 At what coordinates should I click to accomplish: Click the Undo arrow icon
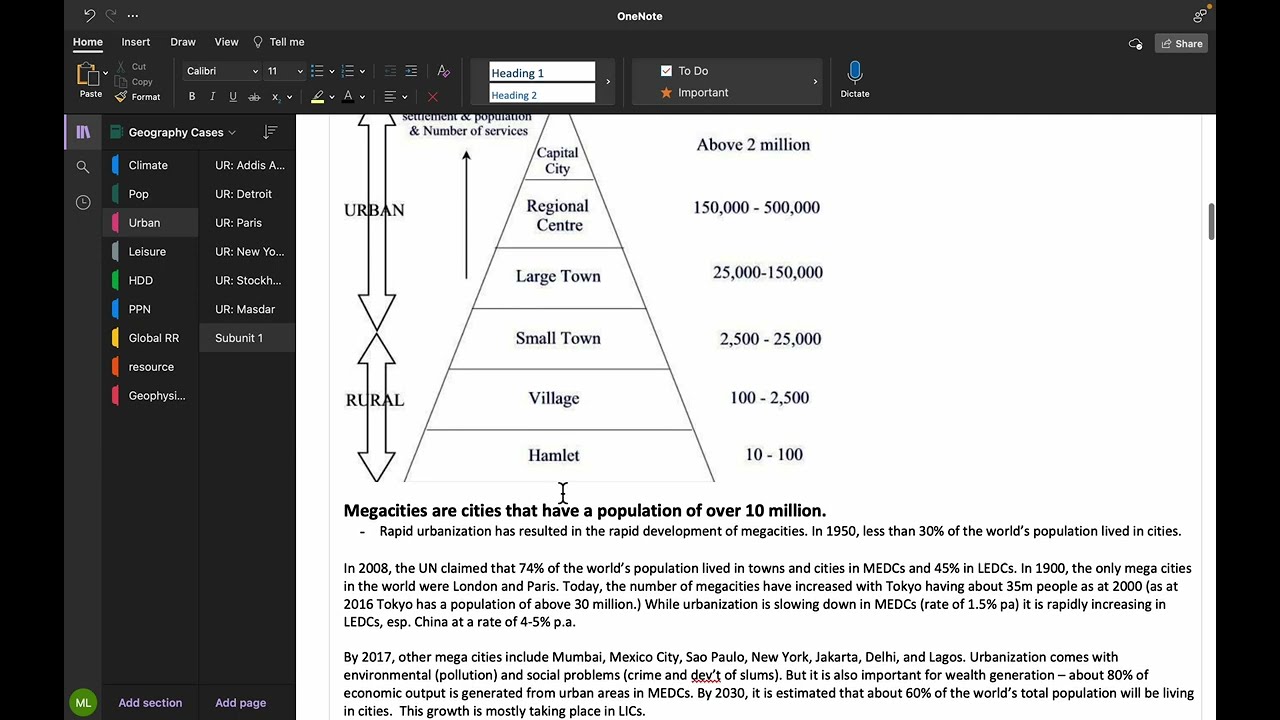[89, 16]
